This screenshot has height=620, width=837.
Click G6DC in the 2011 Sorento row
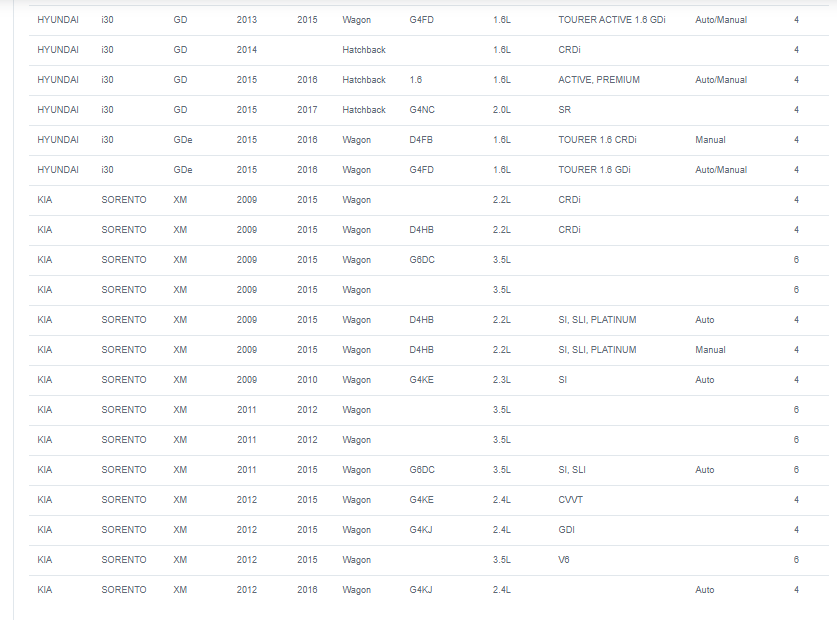tap(422, 469)
